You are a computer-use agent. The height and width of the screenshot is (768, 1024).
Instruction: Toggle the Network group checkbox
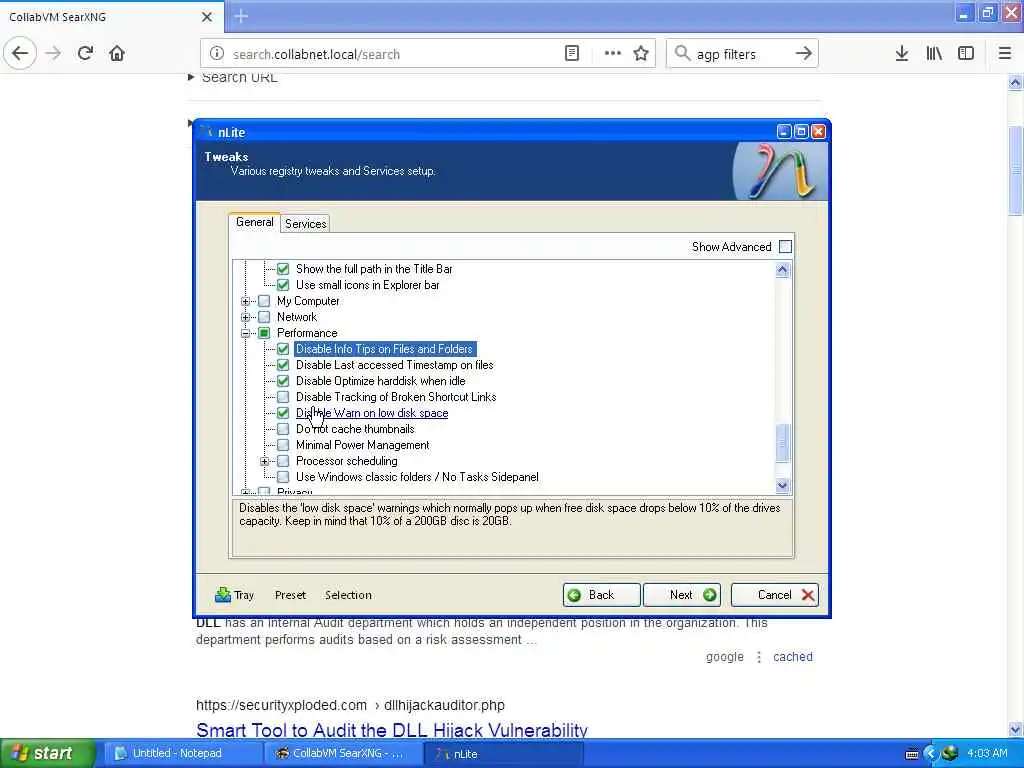point(264,317)
